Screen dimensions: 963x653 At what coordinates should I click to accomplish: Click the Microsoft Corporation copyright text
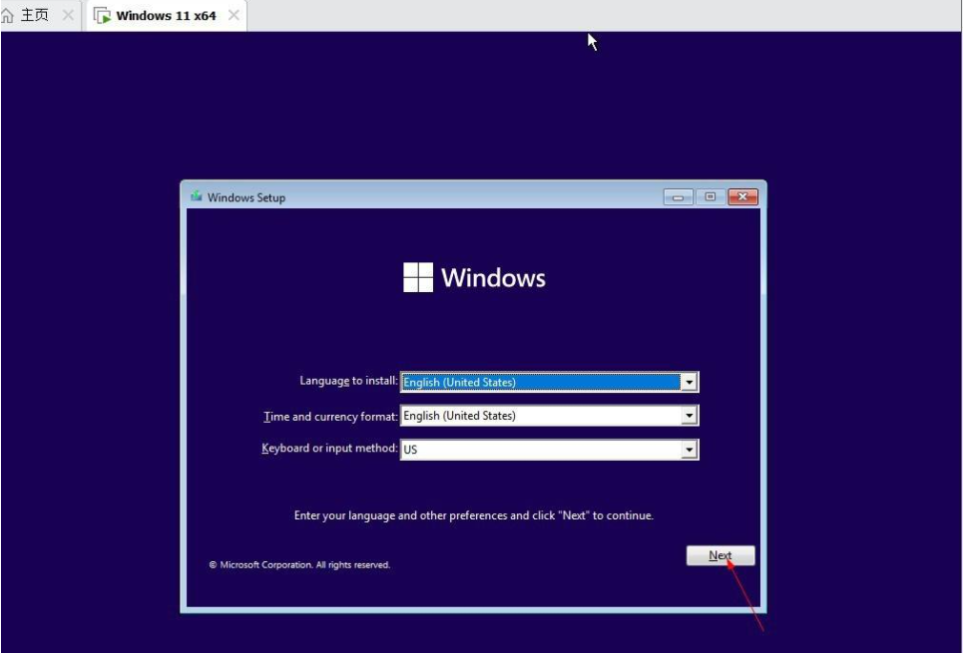(x=299, y=565)
